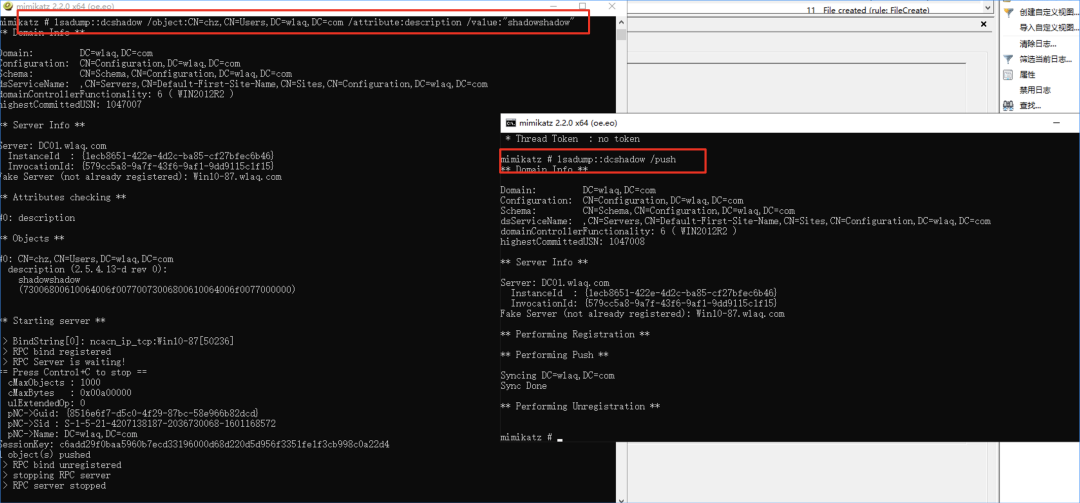
Task: Click the 'BindString[0]: ncacn_ip_tcp' line
Action: click(117, 341)
